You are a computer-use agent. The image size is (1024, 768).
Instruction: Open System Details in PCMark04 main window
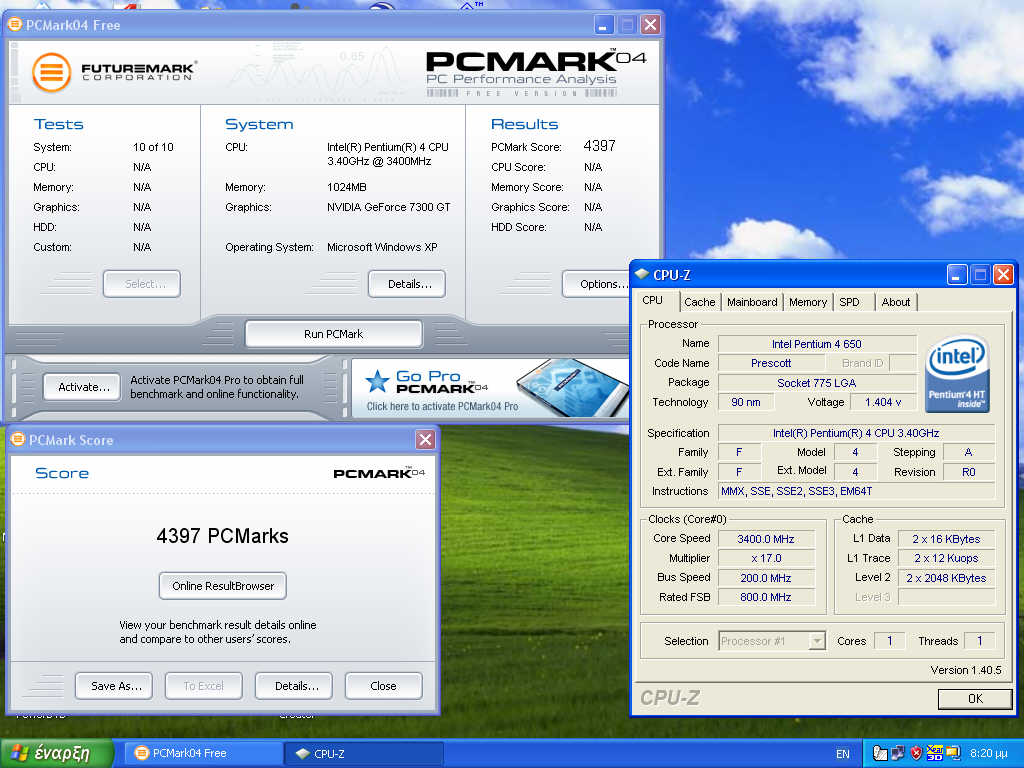pyautogui.click(x=407, y=284)
